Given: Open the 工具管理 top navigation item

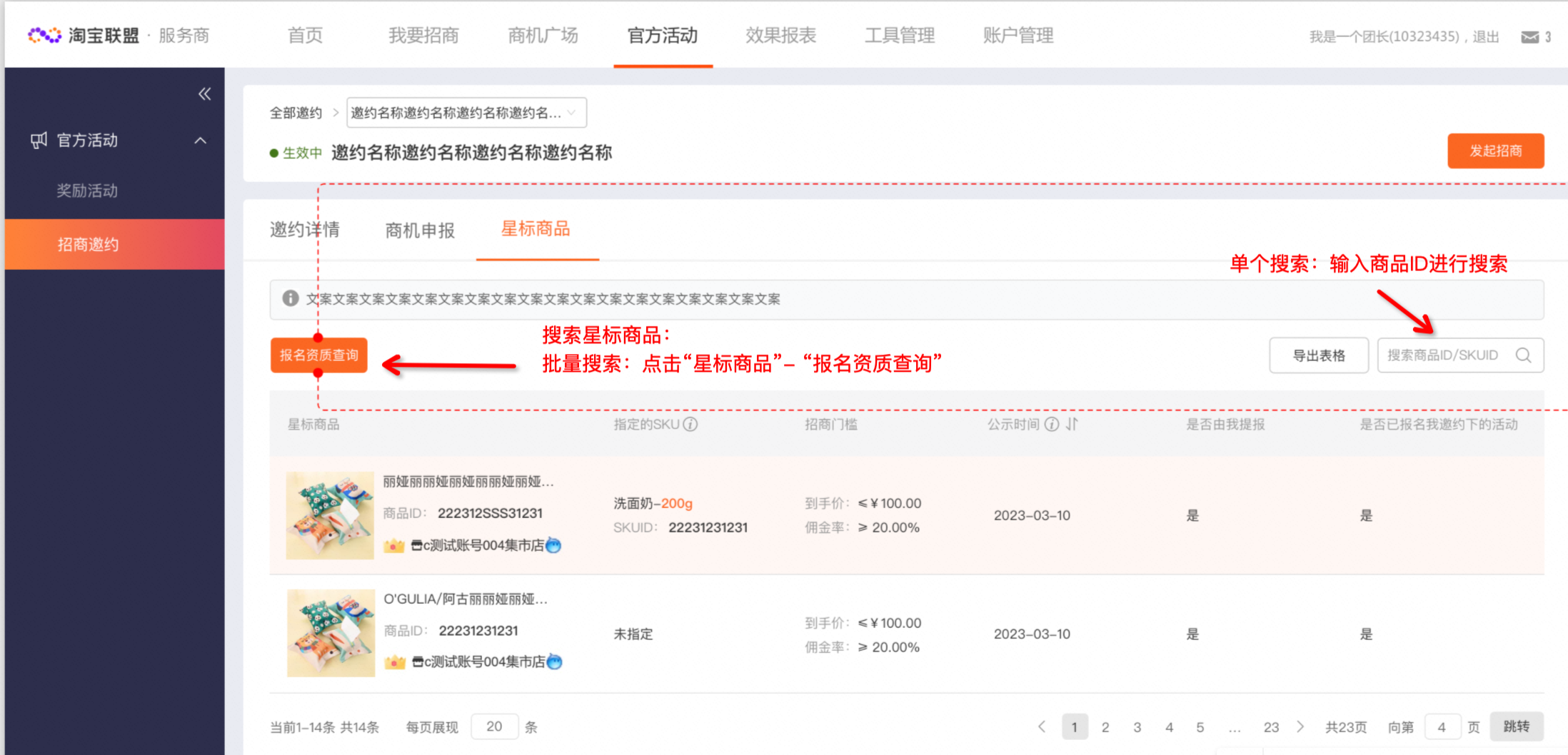Looking at the screenshot, I should tap(900, 36).
